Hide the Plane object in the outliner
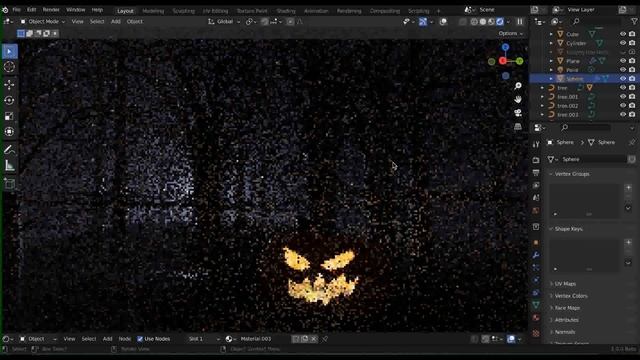640x360 pixels. 623,61
